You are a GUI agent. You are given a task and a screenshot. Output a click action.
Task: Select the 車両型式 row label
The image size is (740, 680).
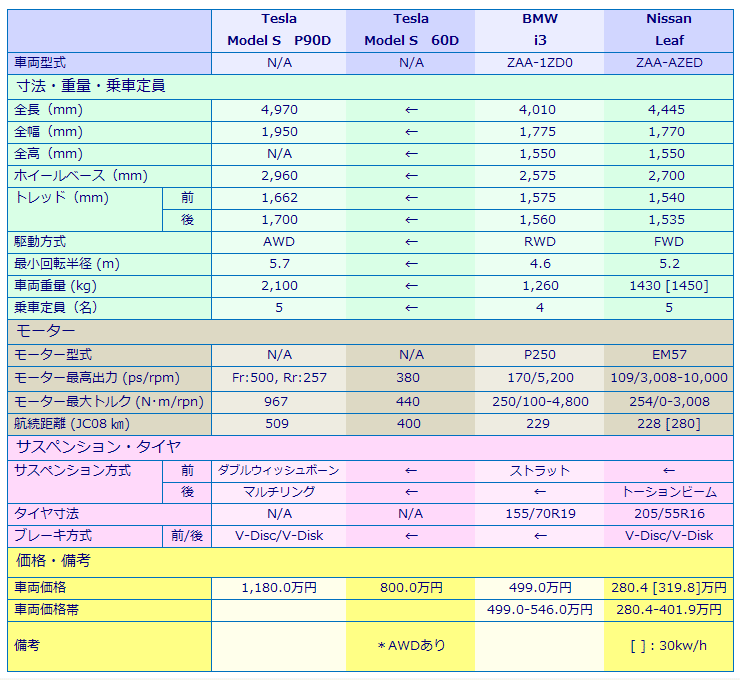point(109,63)
